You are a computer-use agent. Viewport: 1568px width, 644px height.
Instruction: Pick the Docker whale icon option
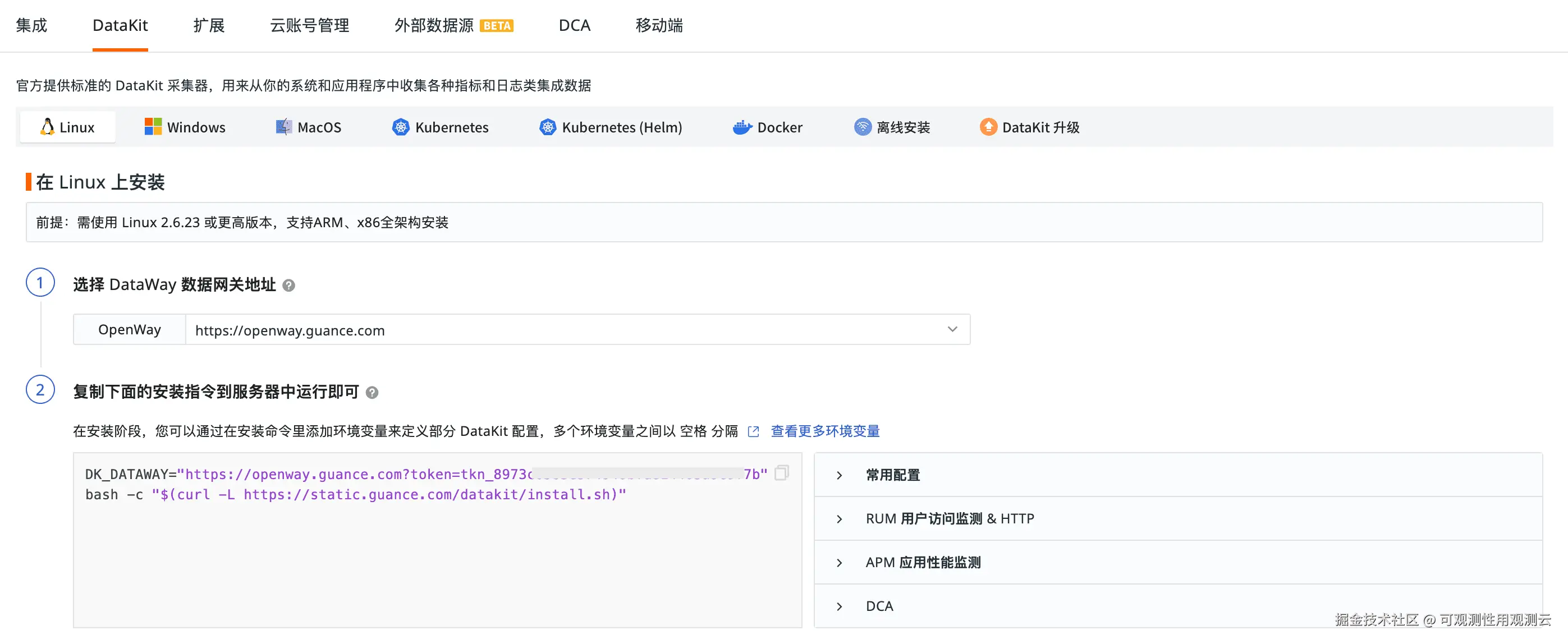[x=742, y=127]
